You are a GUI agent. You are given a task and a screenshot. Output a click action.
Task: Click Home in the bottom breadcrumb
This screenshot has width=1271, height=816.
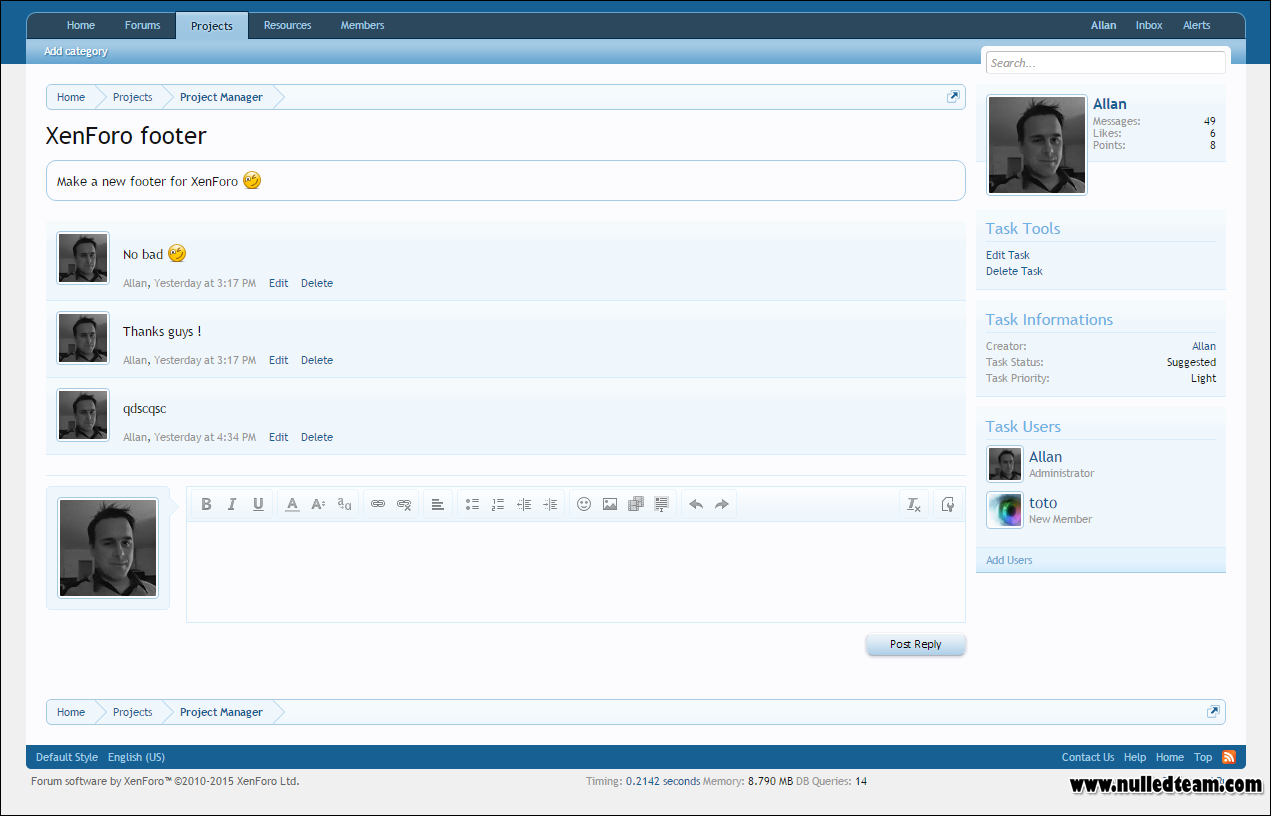click(x=71, y=712)
